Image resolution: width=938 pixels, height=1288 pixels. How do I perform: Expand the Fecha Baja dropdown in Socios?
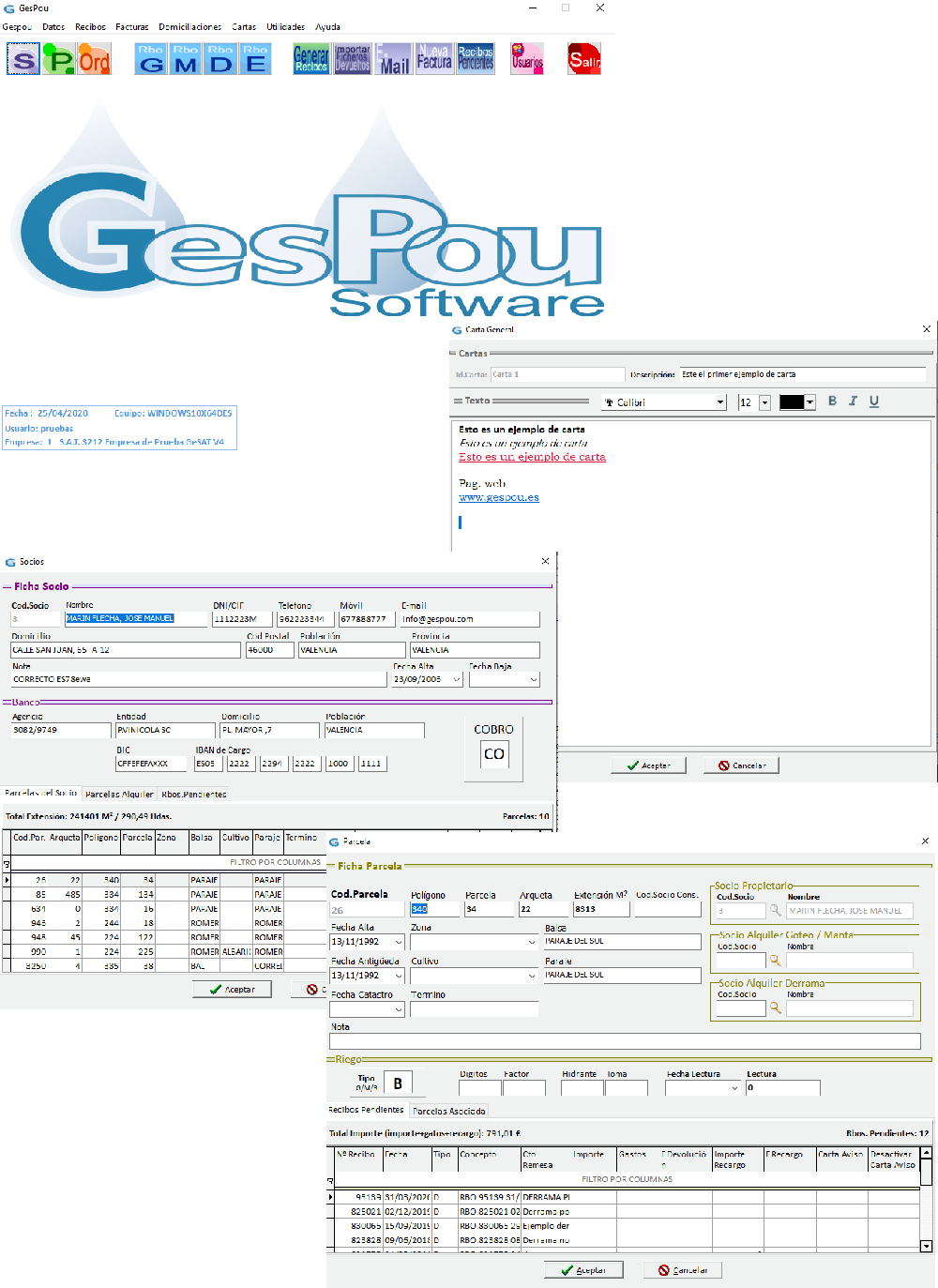[534, 679]
